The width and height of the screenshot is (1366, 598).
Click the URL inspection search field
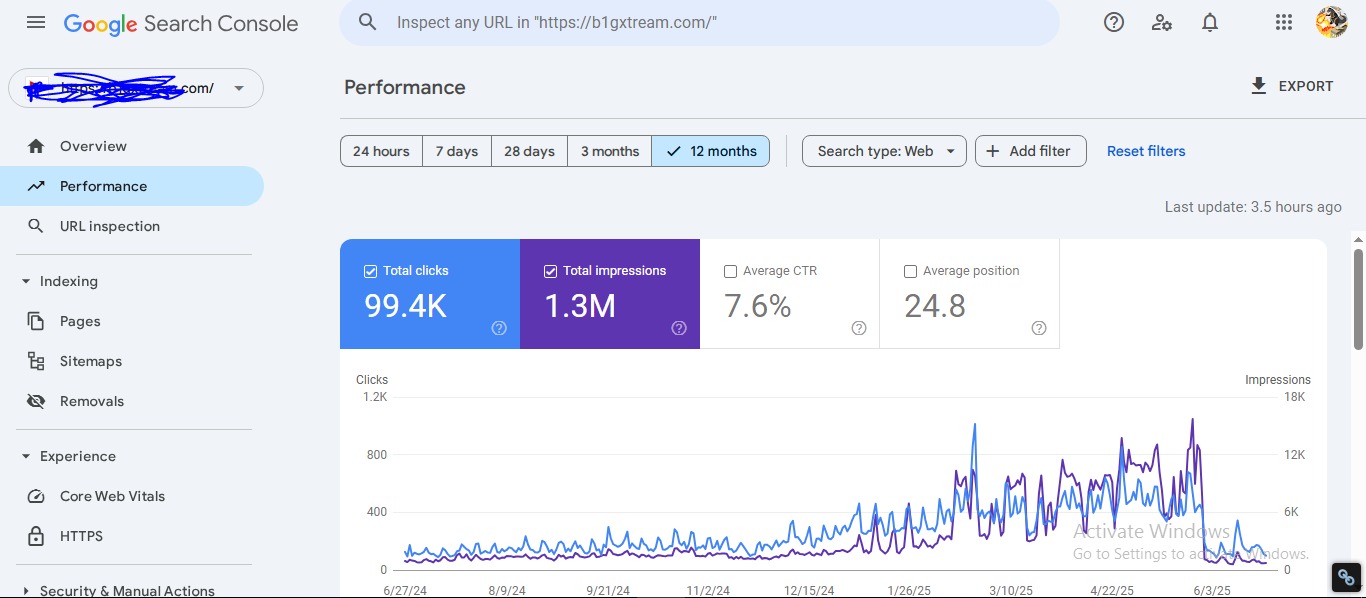click(x=700, y=22)
